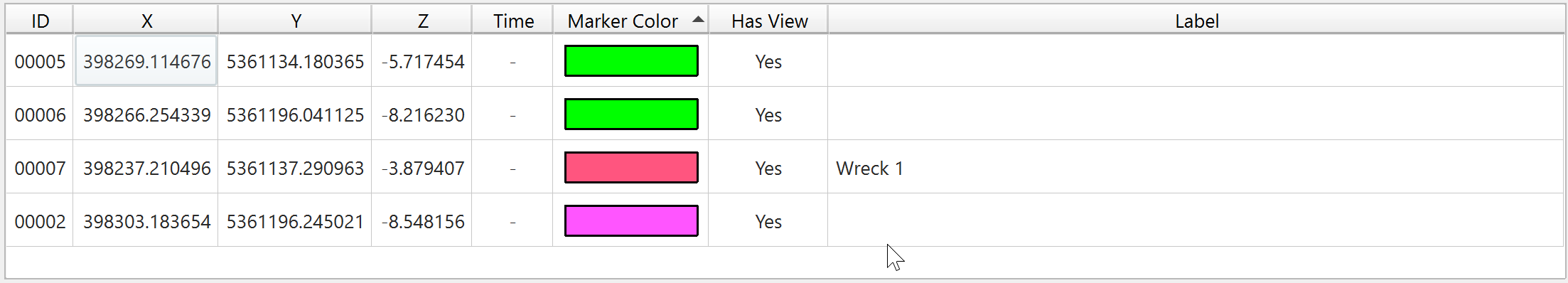Sort by Marker Color column header
Image resolution: width=1568 pixels, height=283 pixels.
[630, 21]
